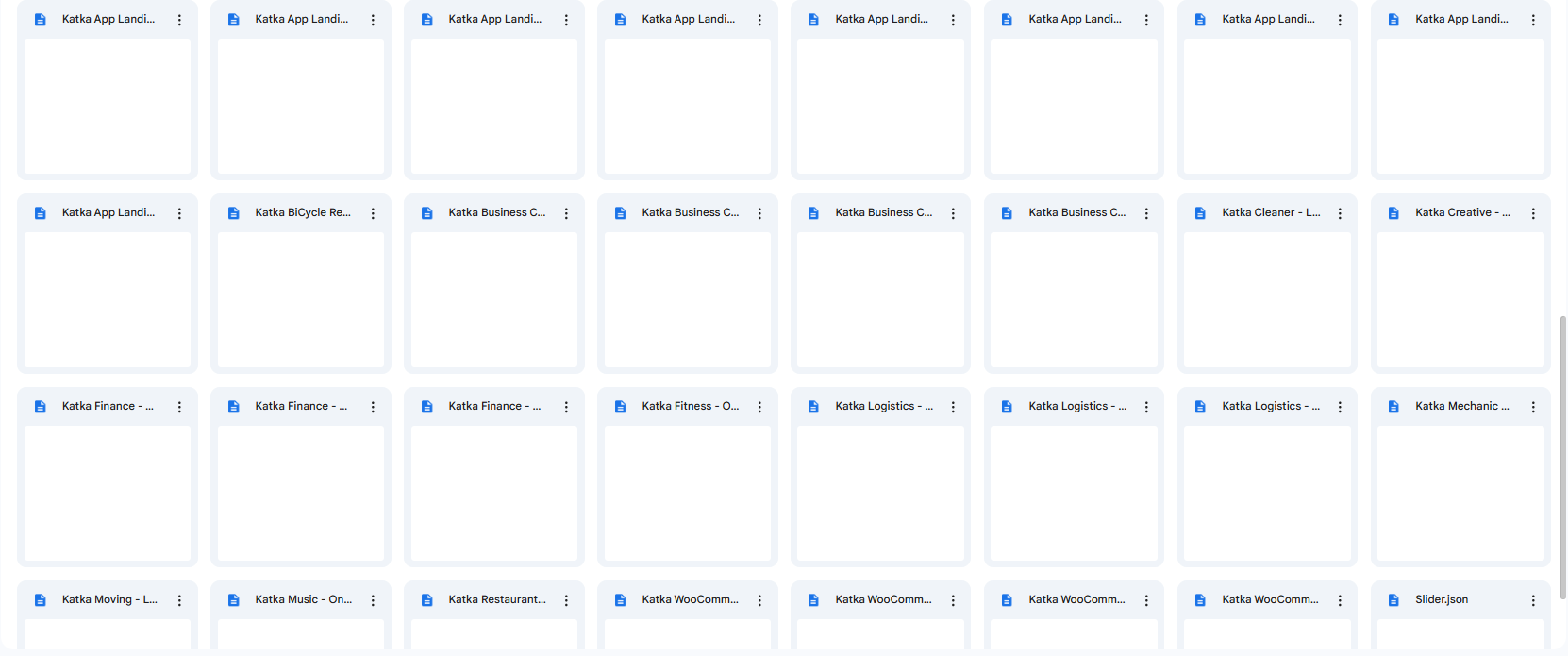
Task: Open more actions for Katka Restaurant file
Action: click(566, 600)
